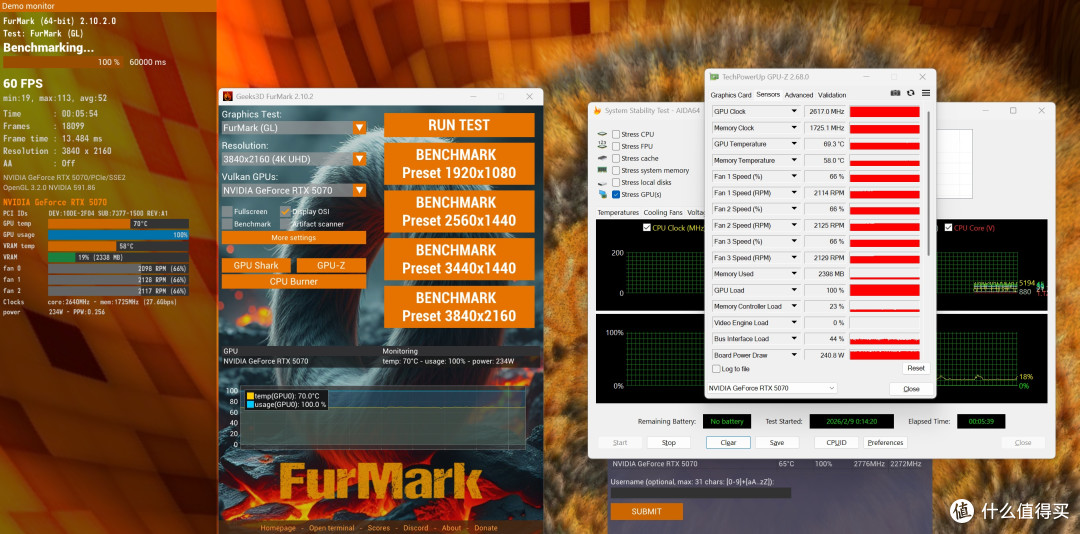Open the Board Power Draw sensor dropdown arrow
The image size is (1080, 534).
[794, 355]
